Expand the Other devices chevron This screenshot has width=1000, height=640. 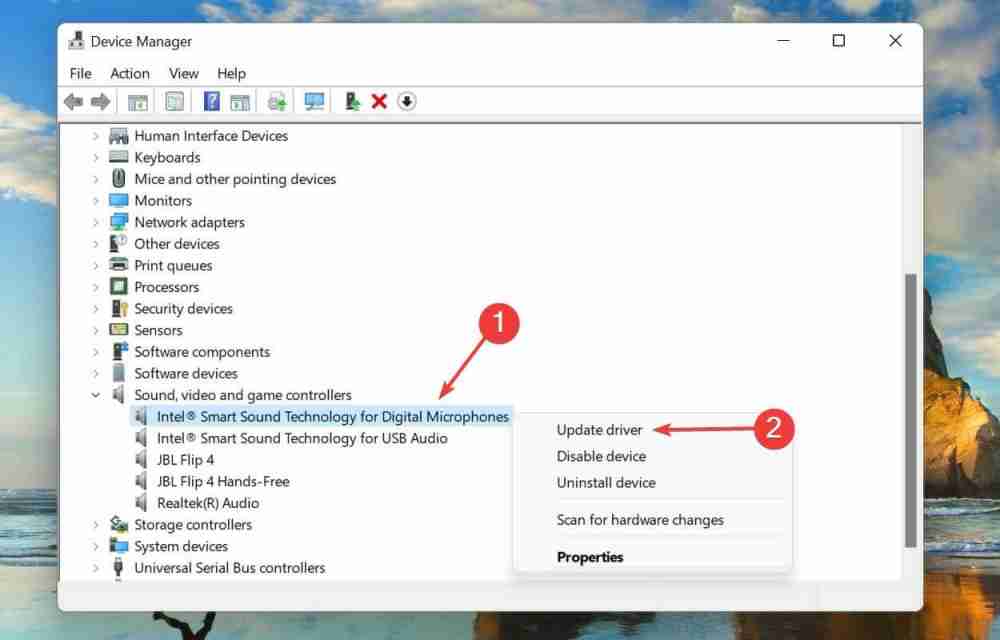(96, 244)
